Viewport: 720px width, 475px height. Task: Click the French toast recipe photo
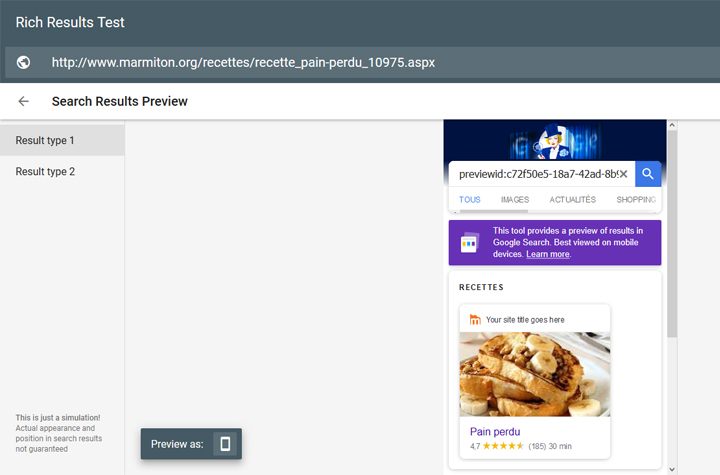pyautogui.click(x=534, y=374)
